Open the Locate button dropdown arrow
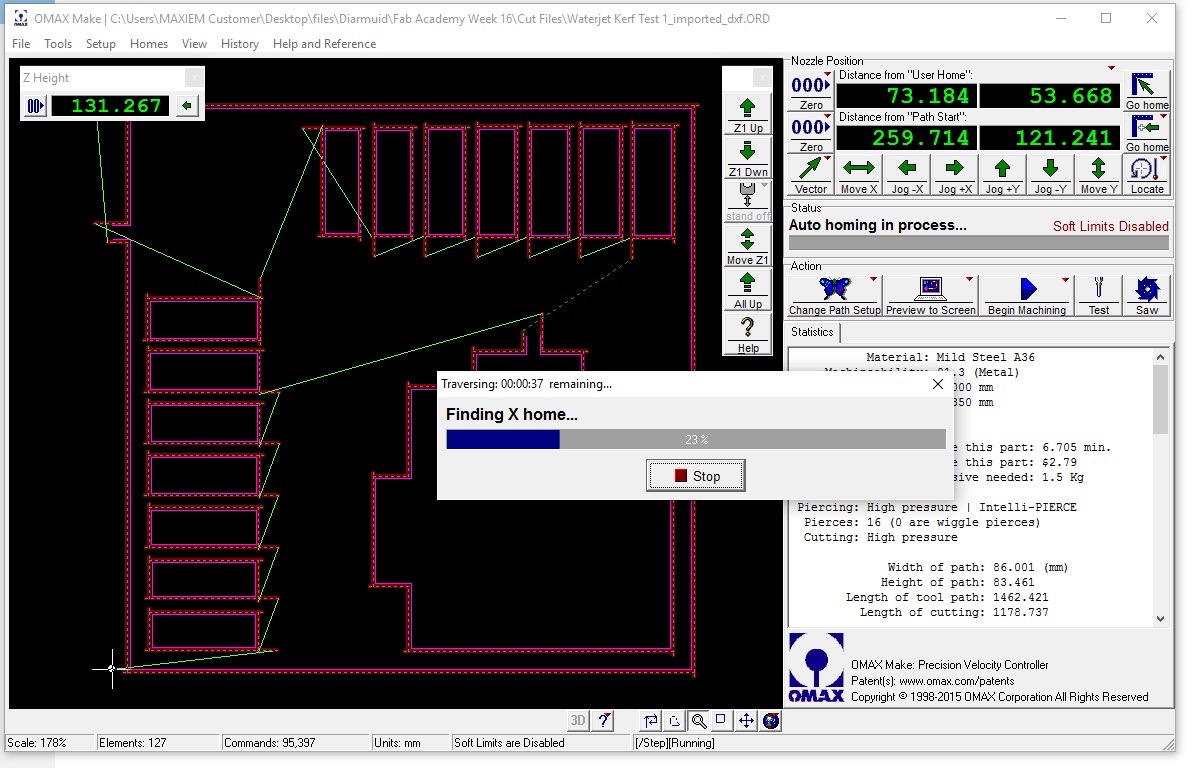This screenshot has height=768, width=1204. (x=1164, y=159)
